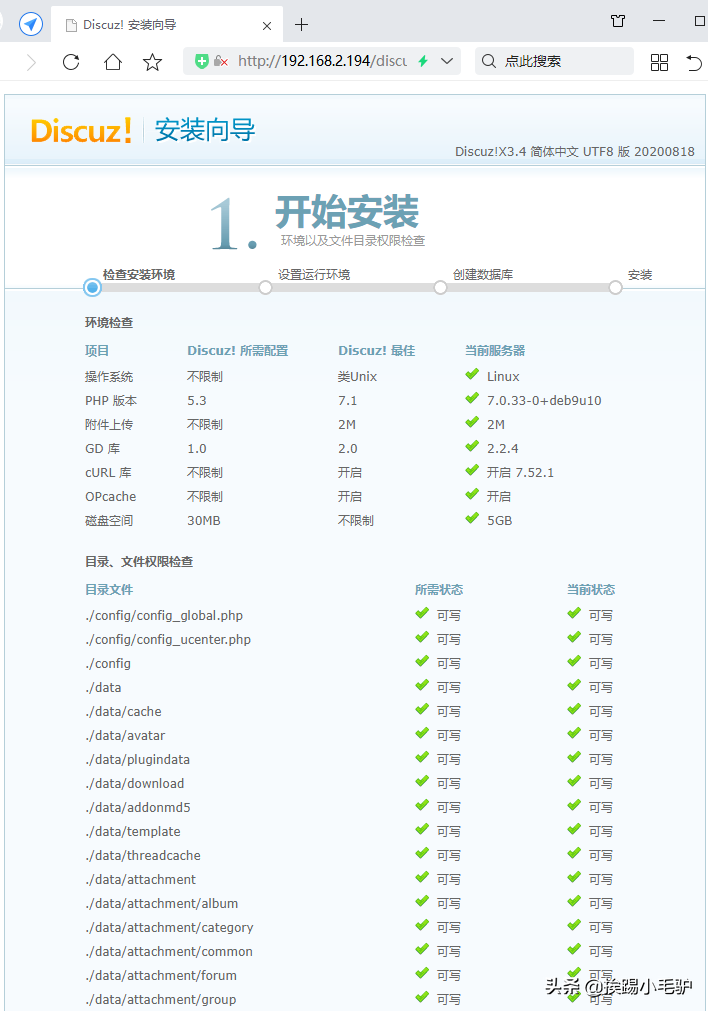Click the PHP 版本 row label
Image resolution: width=708 pixels, height=1011 pixels.
coord(111,400)
